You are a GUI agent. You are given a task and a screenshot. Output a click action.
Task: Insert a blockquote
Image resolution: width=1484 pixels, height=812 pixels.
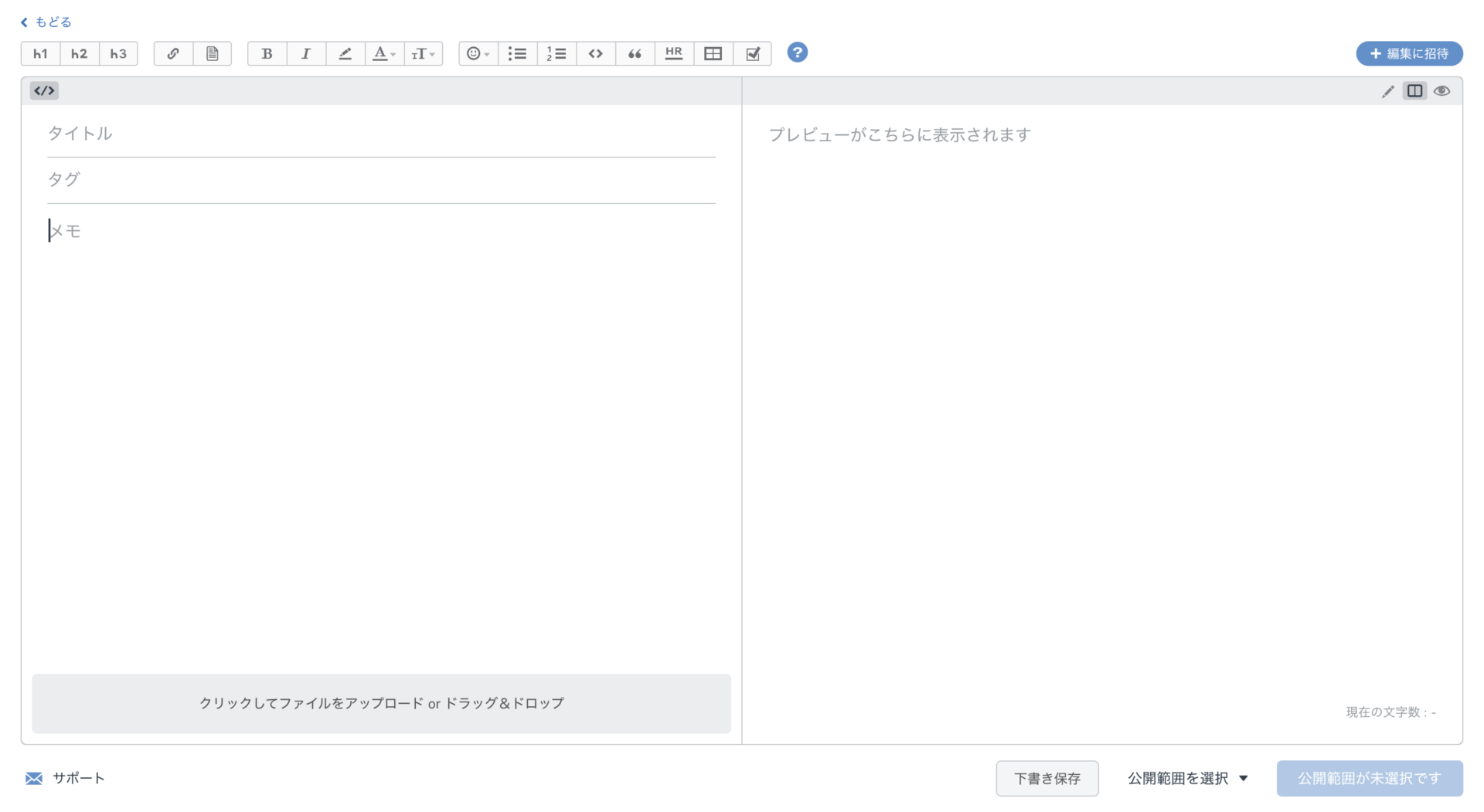[635, 53]
